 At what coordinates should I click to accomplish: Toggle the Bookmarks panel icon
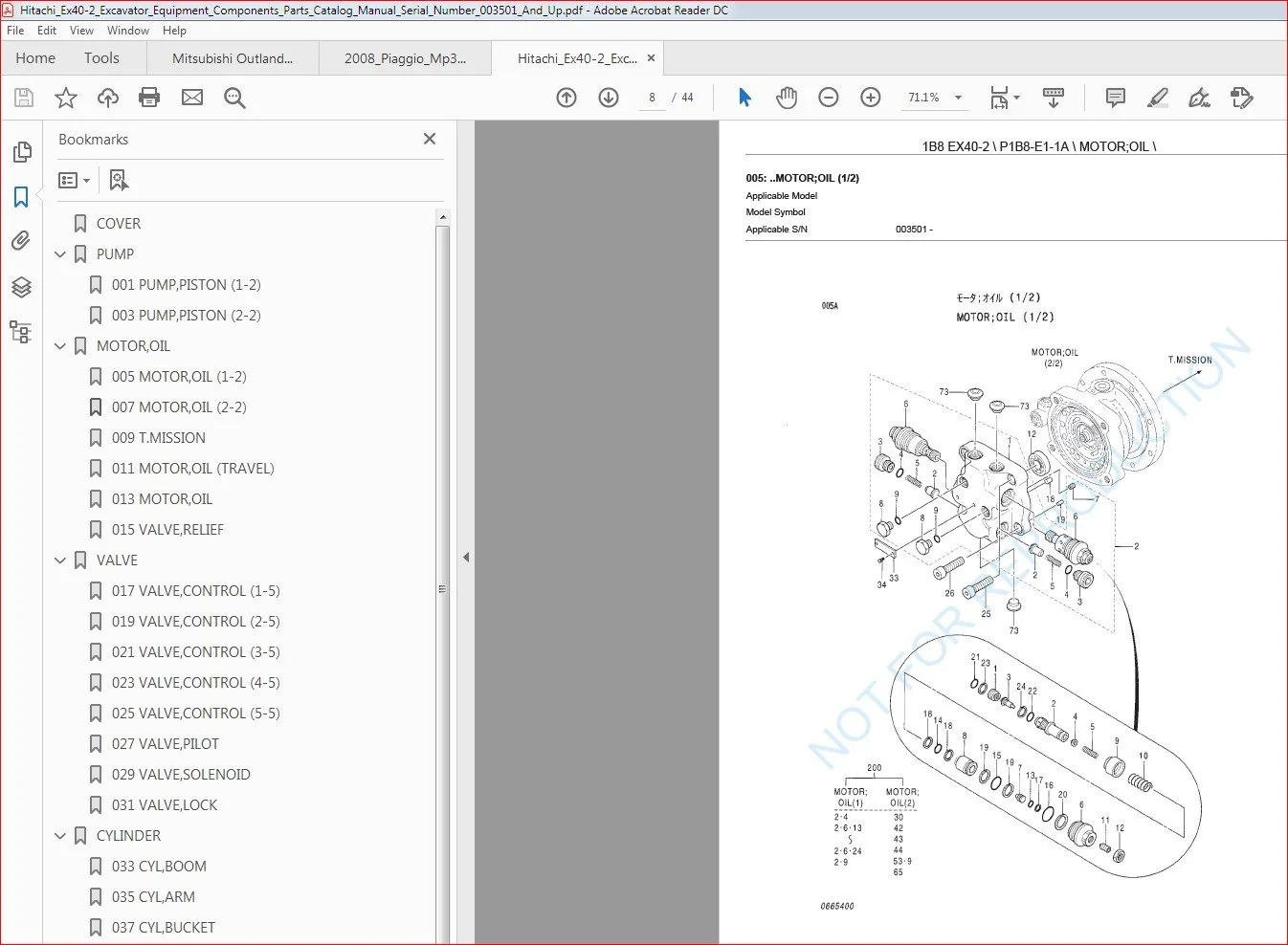click(21, 197)
